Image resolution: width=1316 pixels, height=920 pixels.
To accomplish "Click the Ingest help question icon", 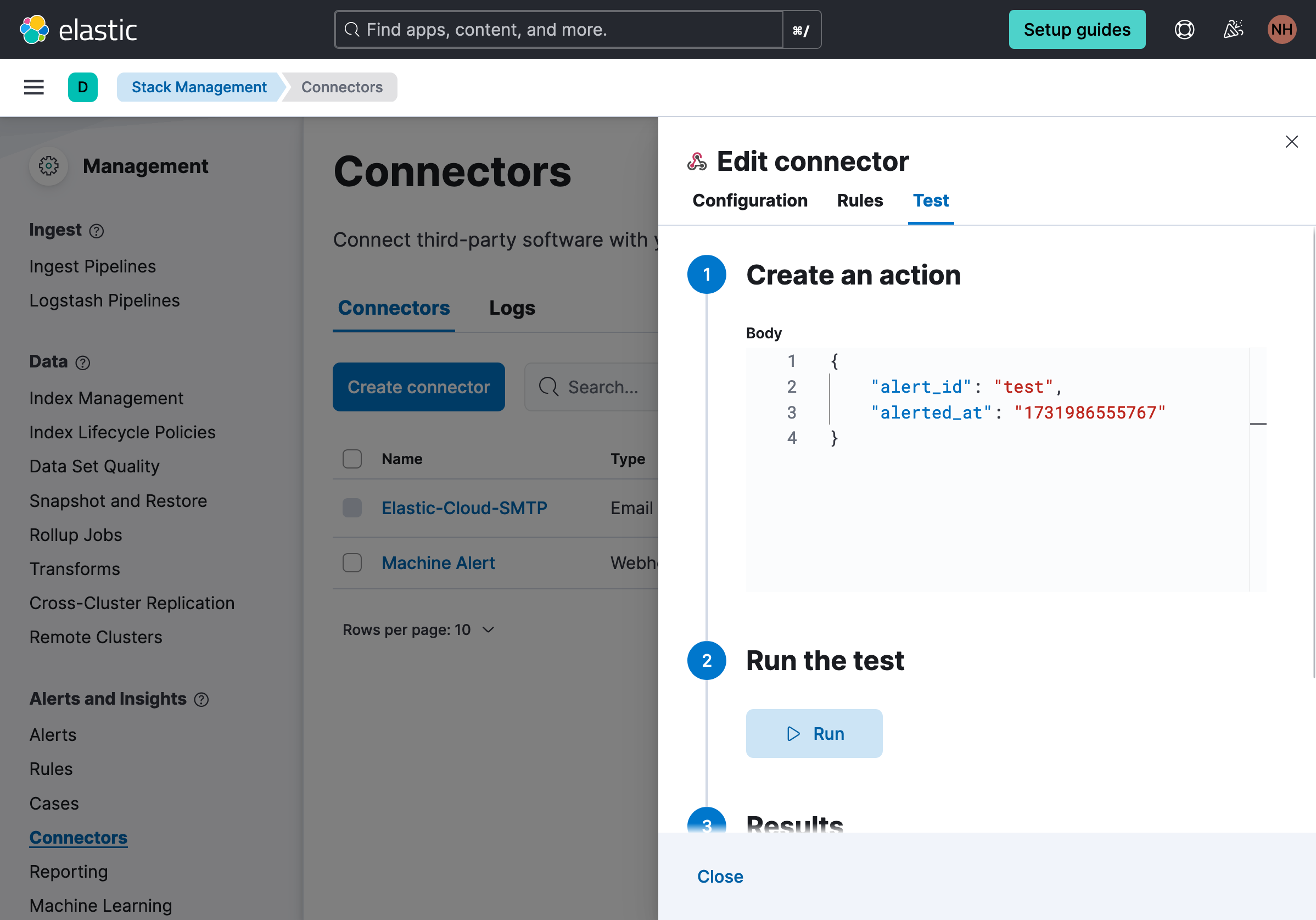I will [96, 231].
